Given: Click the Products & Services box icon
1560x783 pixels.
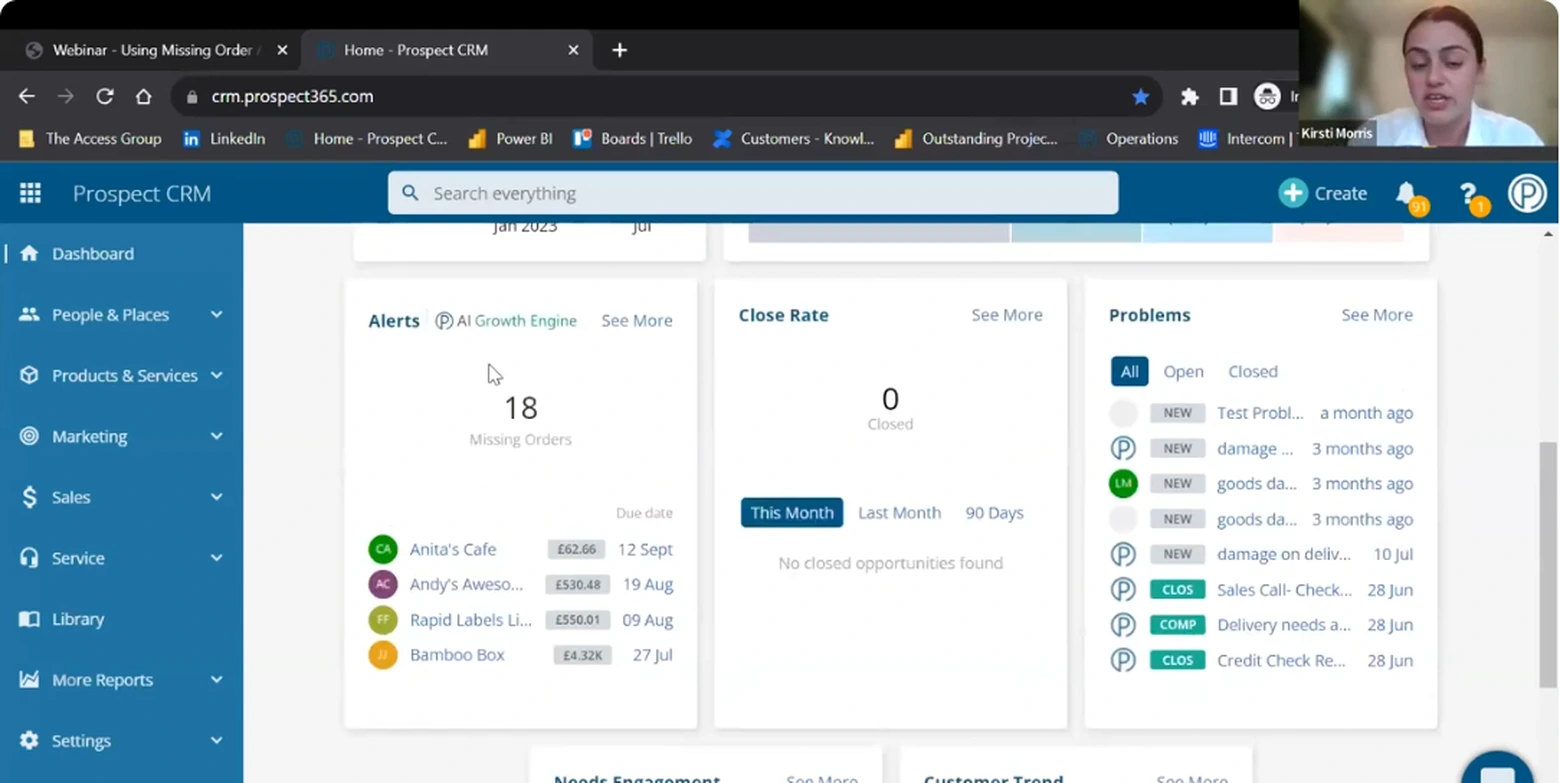Looking at the screenshot, I should pos(29,375).
